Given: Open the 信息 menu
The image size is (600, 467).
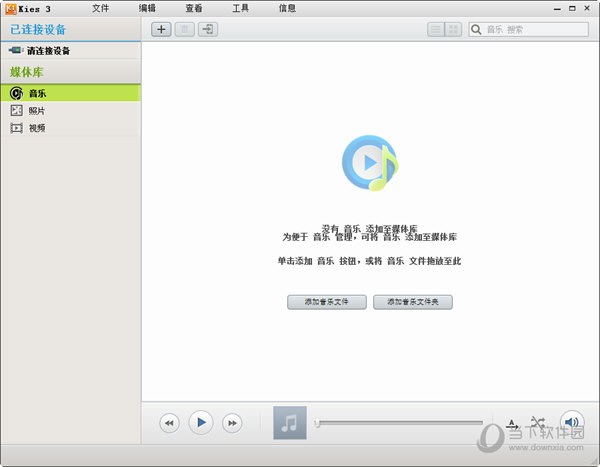Looking at the screenshot, I should (x=287, y=8).
